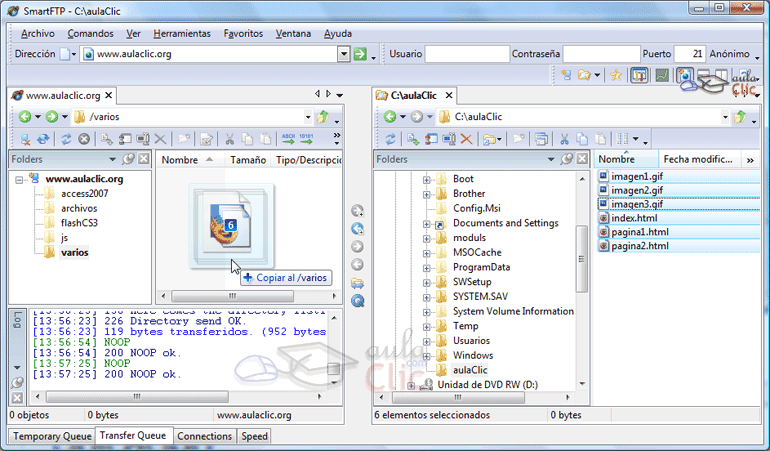Open the Comandos menu
Image resolution: width=770 pixels, height=451 pixels.
click(90, 33)
